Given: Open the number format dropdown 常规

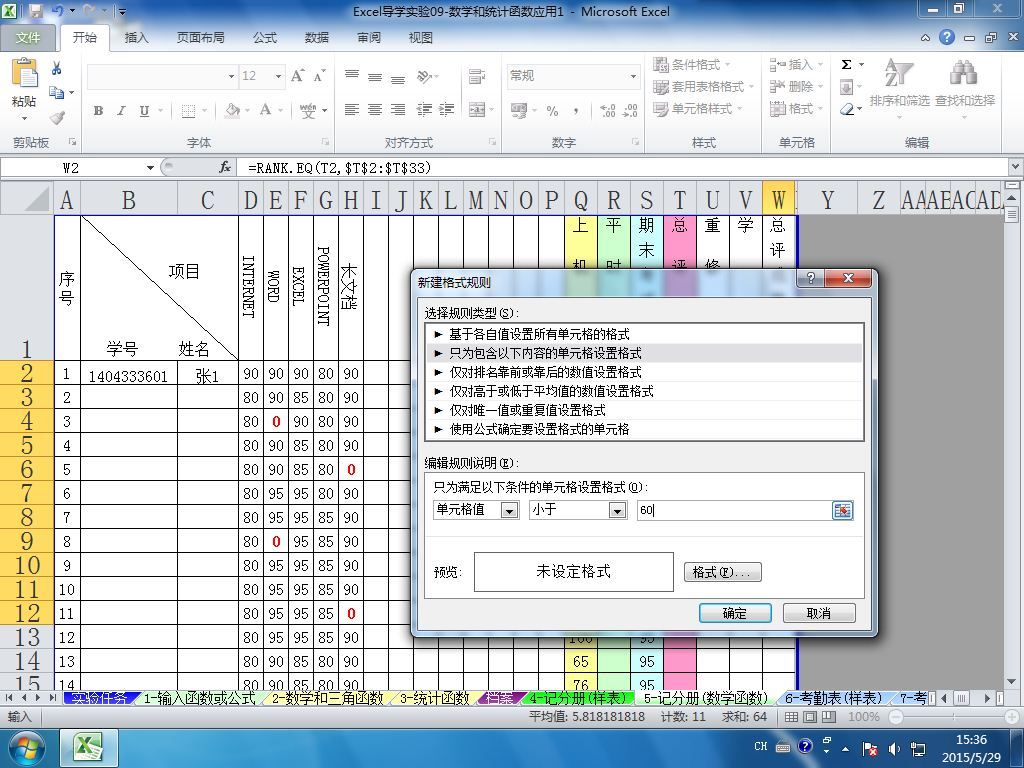Looking at the screenshot, I should (x=633, y=76).
